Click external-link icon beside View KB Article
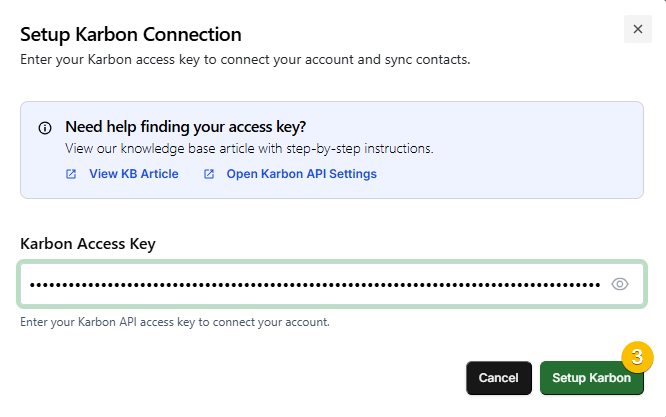The height and width of the screenshot is (417, 666). [x=71, y=174]
